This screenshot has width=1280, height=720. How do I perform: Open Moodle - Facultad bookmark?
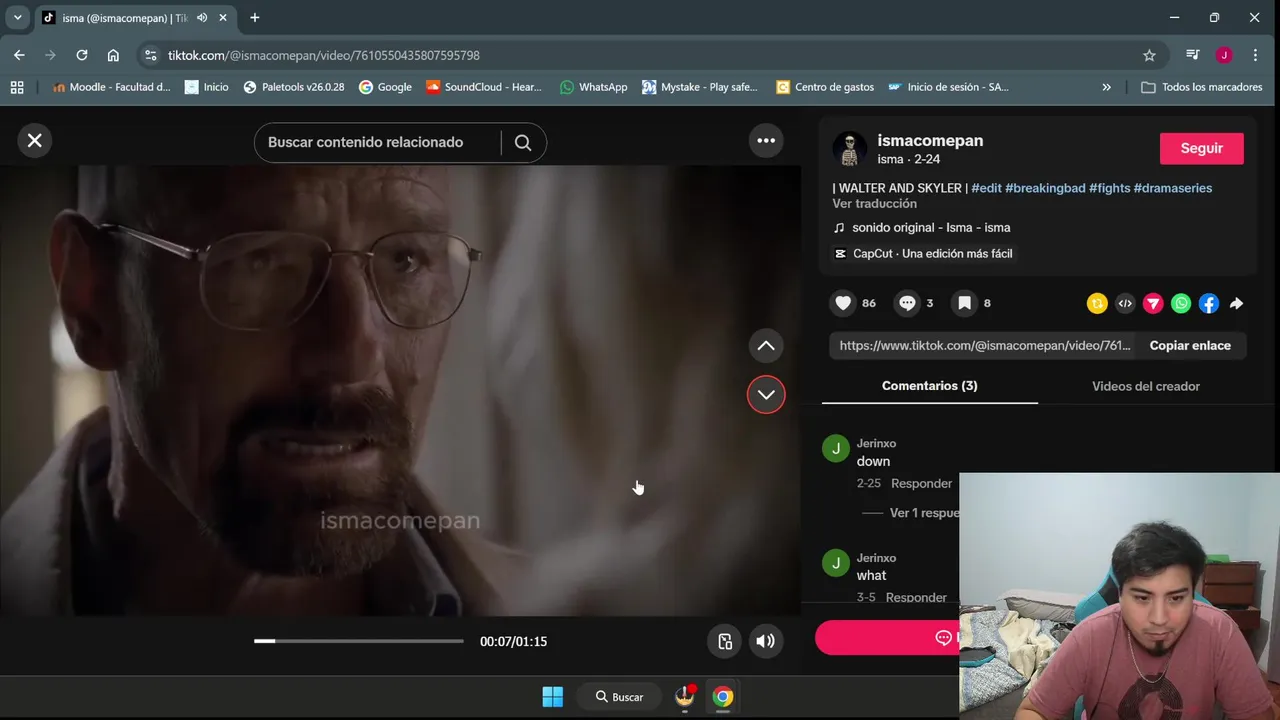[x=111, y=87]
